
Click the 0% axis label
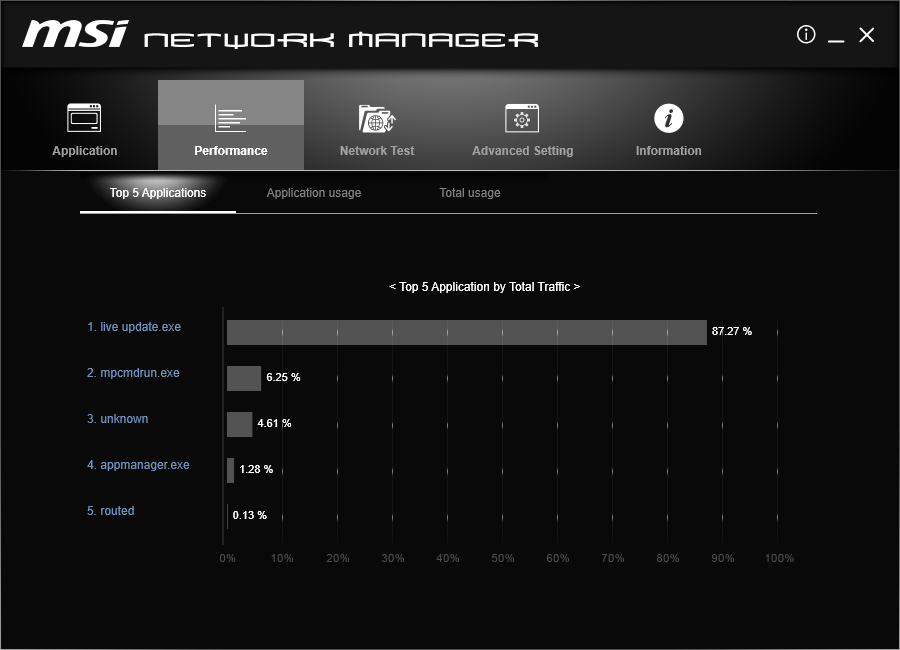(x=227, y=558)
